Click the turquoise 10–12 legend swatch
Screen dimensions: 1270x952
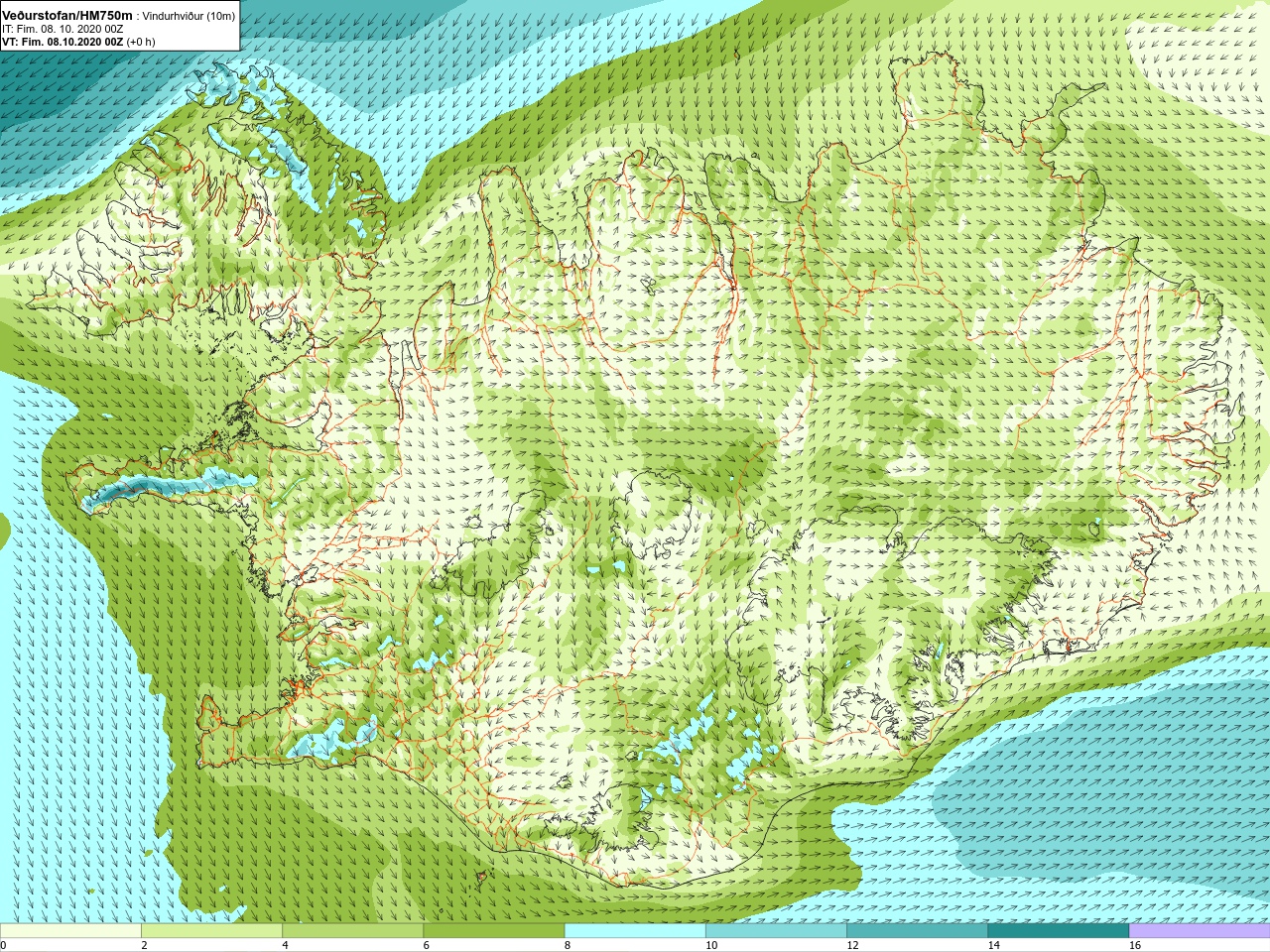pyautogui.click(x=776, y=931)
